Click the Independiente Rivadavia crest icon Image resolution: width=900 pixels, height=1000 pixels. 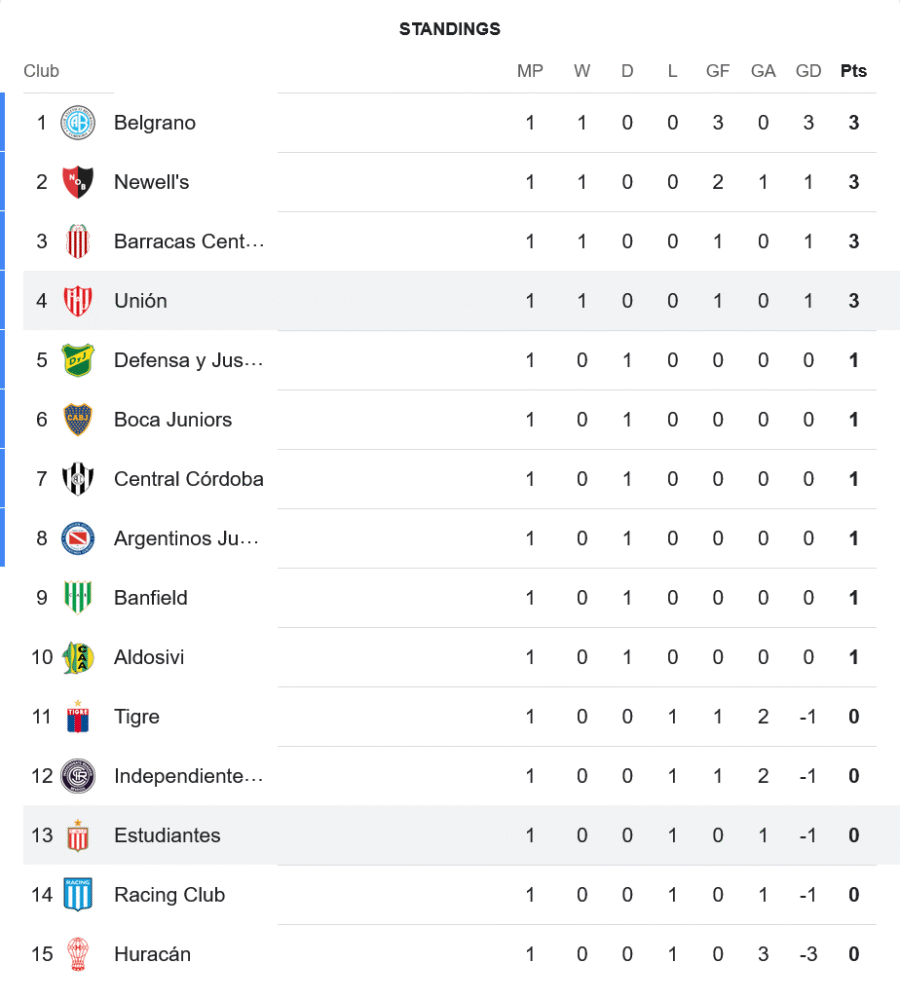(x=78, y=776)
